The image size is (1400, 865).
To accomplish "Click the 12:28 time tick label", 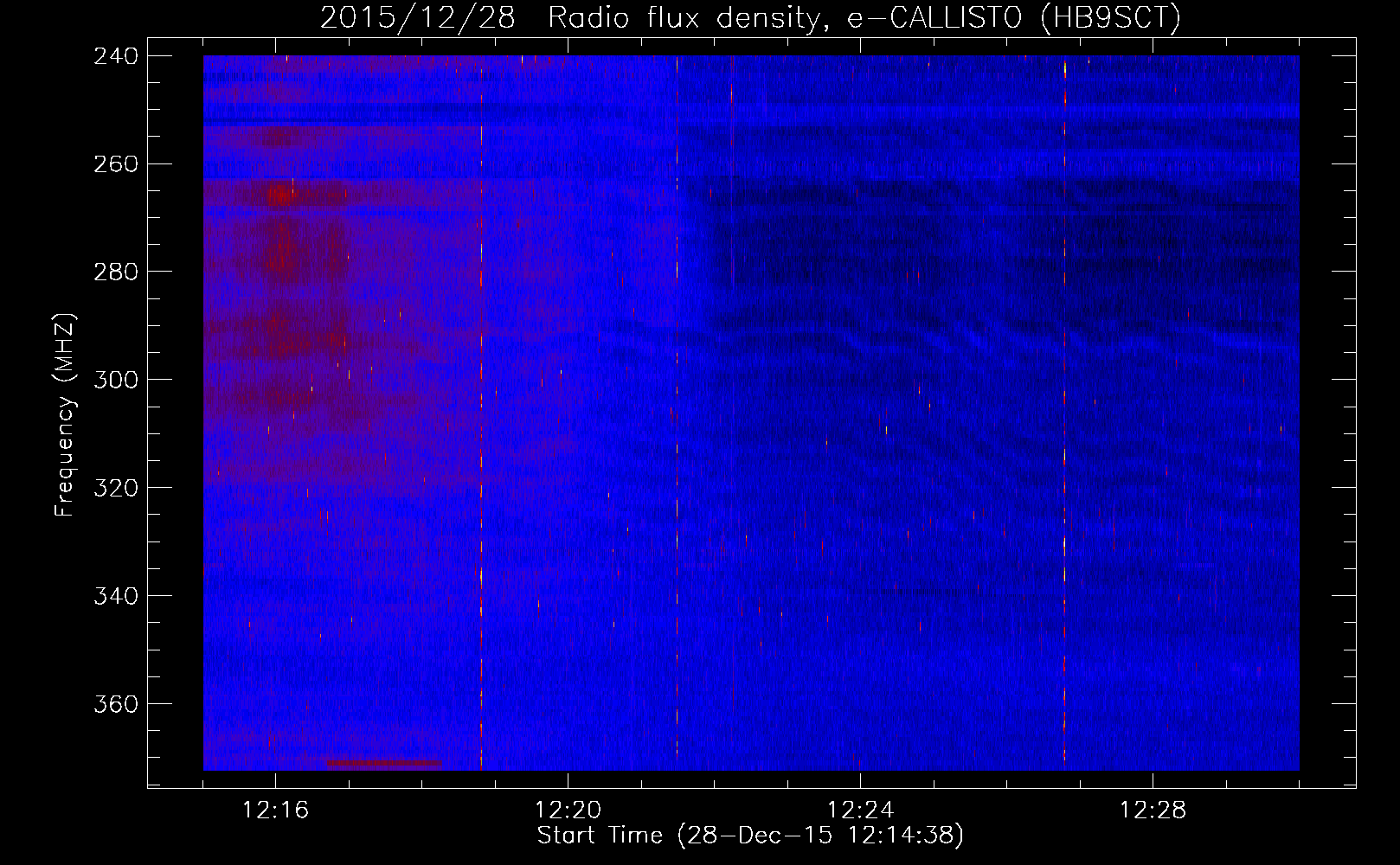I will 1153,811.
